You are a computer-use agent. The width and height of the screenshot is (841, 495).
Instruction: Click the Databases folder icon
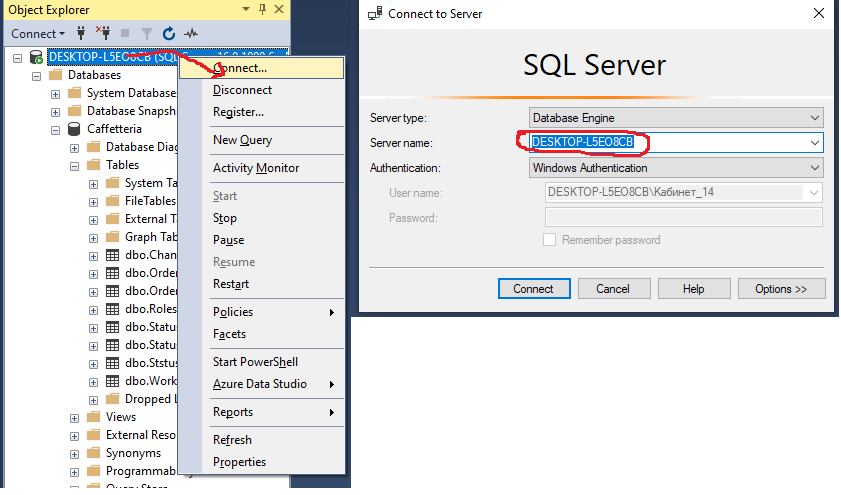[x=56, y=75]
